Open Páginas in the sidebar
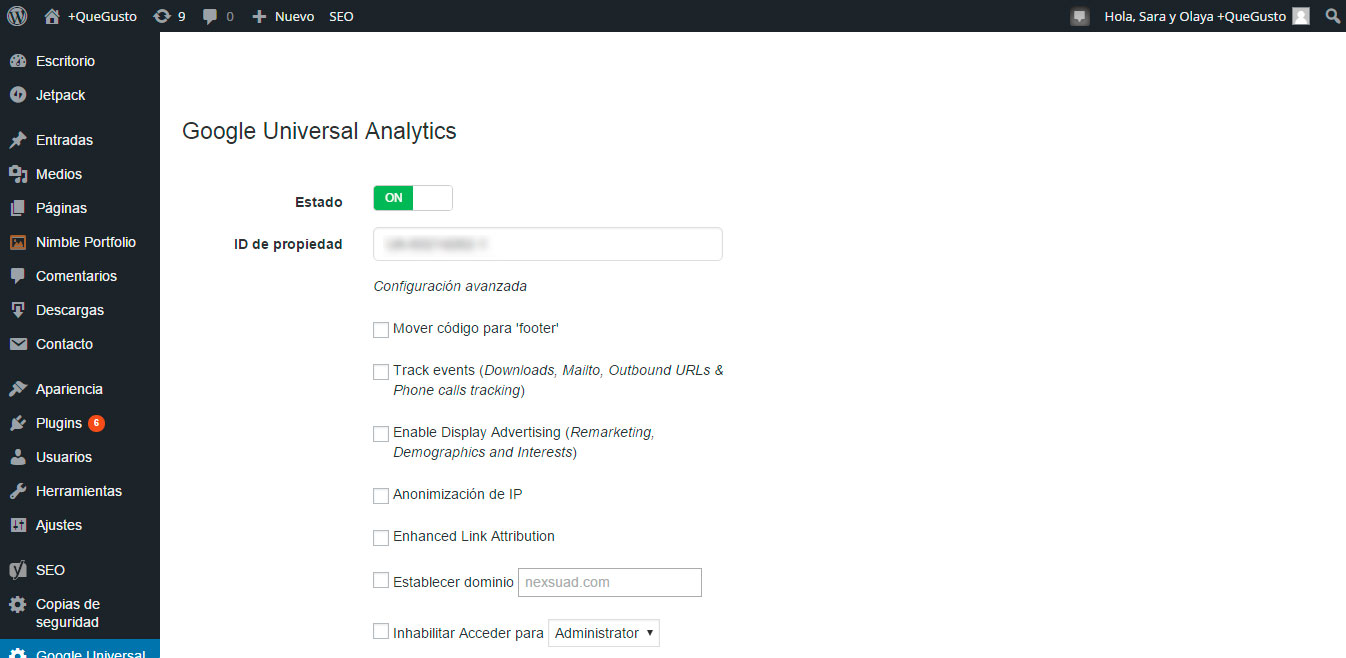Image resolution: width=1346 pixels, height=658 pixels. (x=61, y=208)
